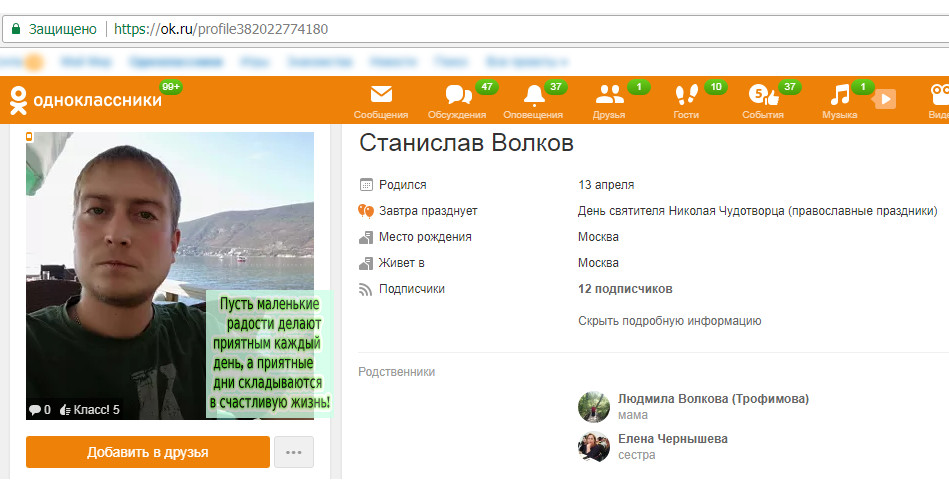Click the сестра relation label
Screen dimensions: 949x496
click(636, 455)
